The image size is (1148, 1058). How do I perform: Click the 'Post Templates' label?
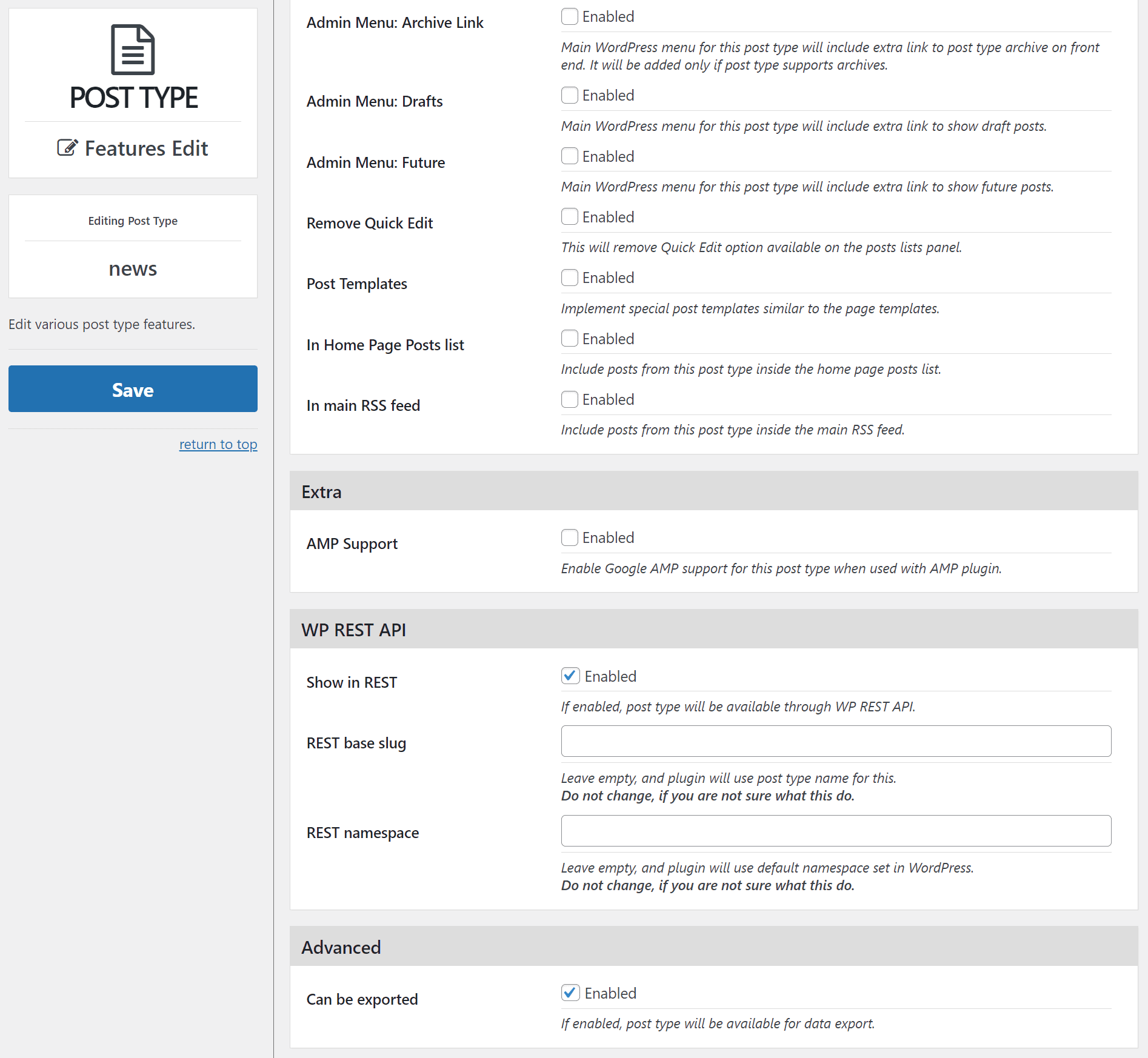tap(357, 284)
